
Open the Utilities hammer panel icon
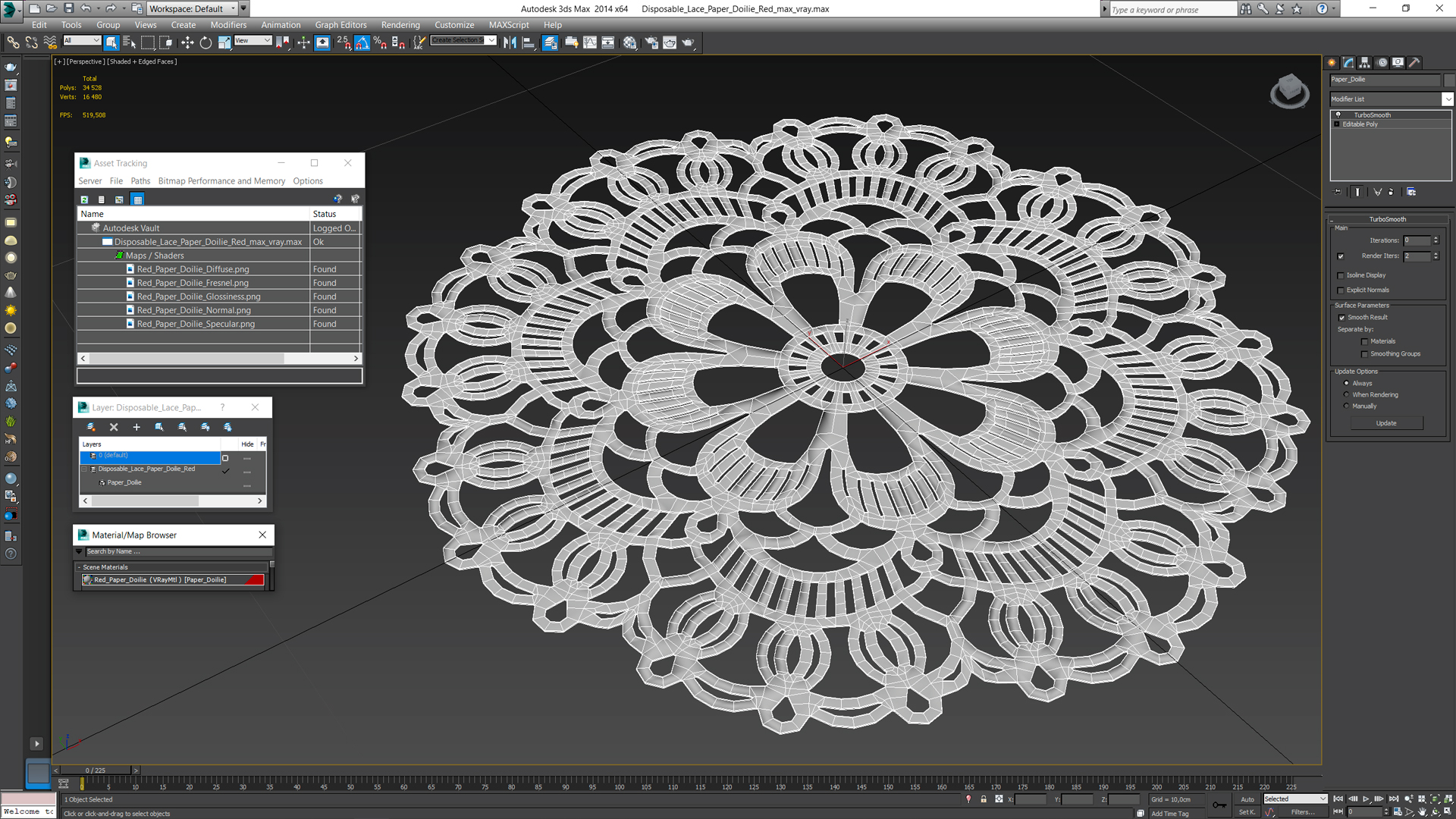click(x=1414, y=63)
